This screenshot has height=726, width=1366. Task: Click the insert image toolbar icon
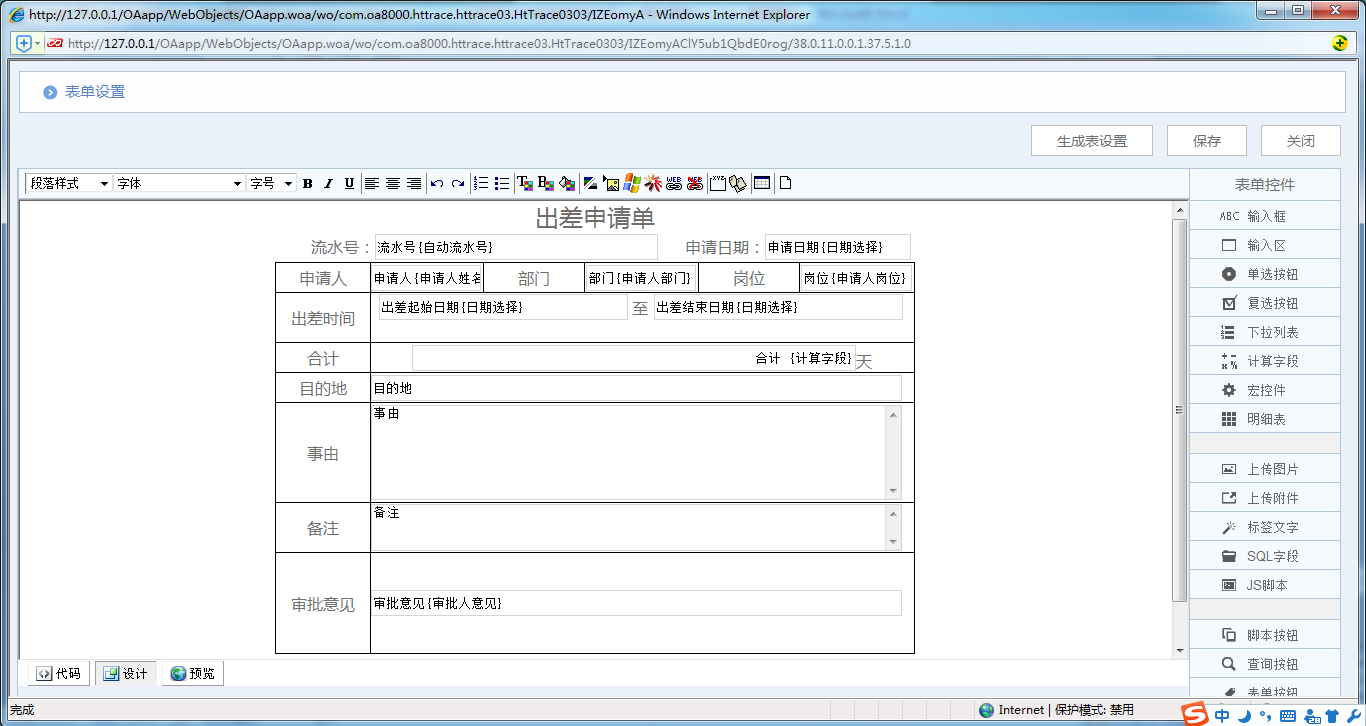611,183
